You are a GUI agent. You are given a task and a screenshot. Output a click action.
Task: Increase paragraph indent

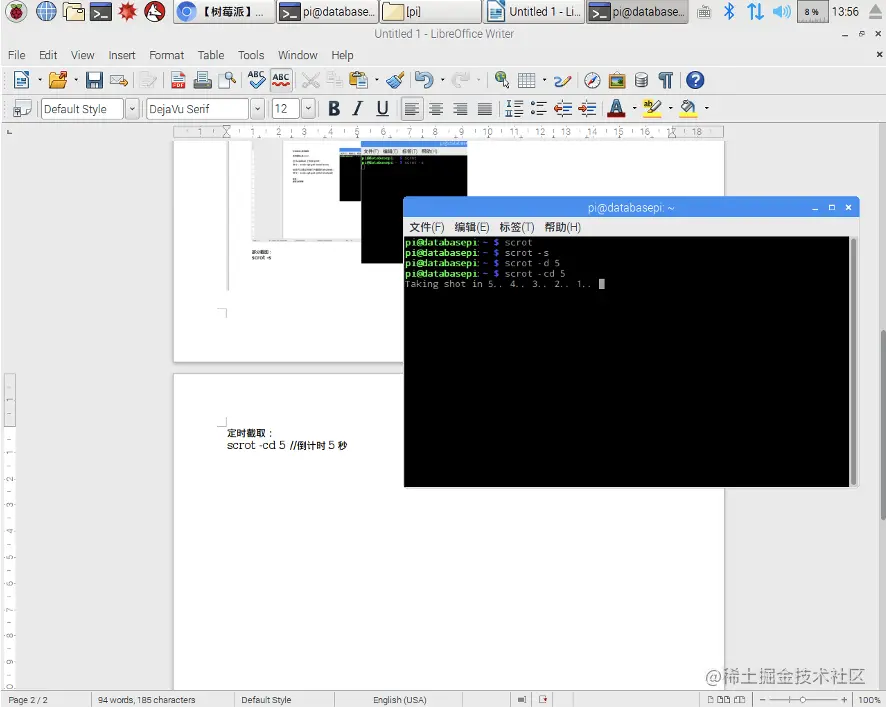(x=588, y=109)
